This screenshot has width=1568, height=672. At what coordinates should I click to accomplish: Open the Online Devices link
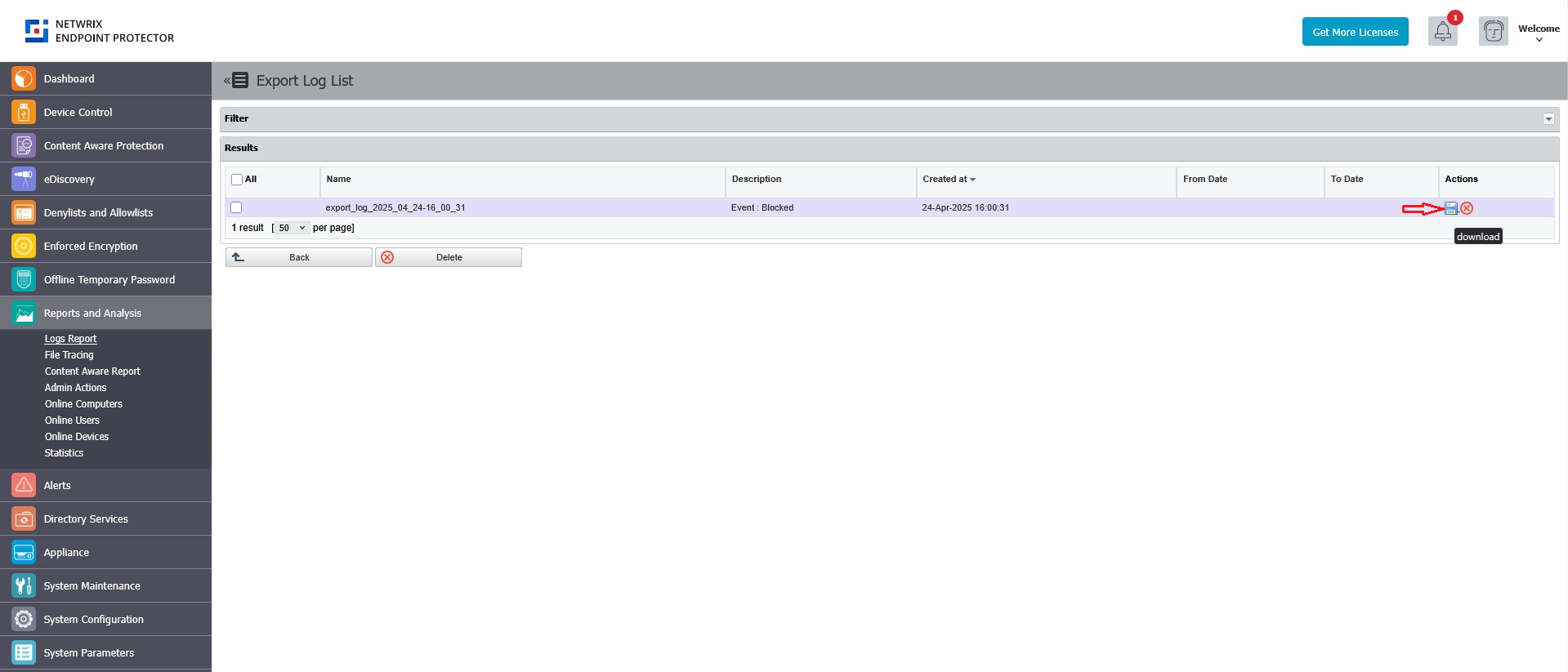pos(77,437)
